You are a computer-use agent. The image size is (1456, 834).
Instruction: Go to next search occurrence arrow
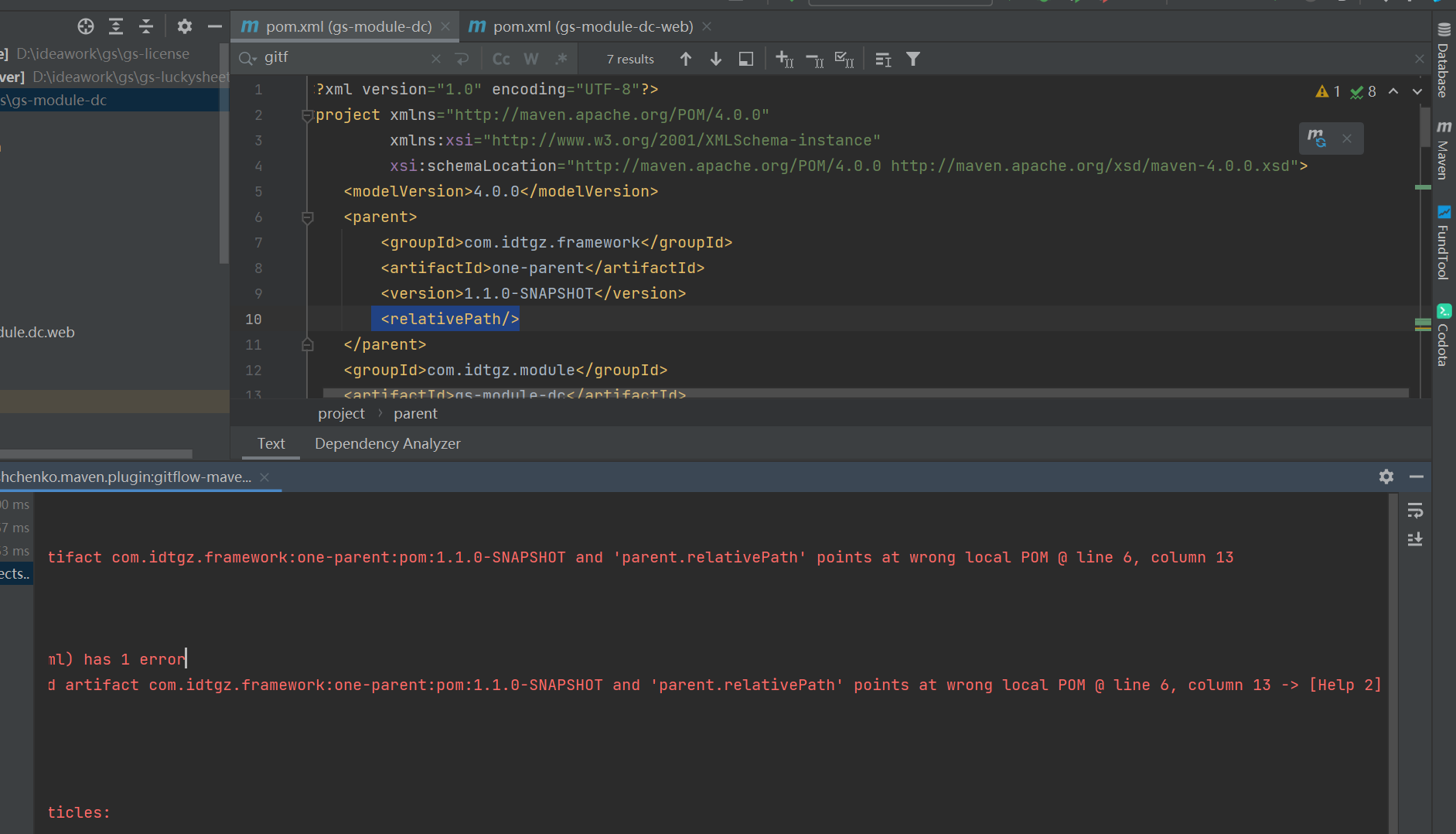coord(716,59)
